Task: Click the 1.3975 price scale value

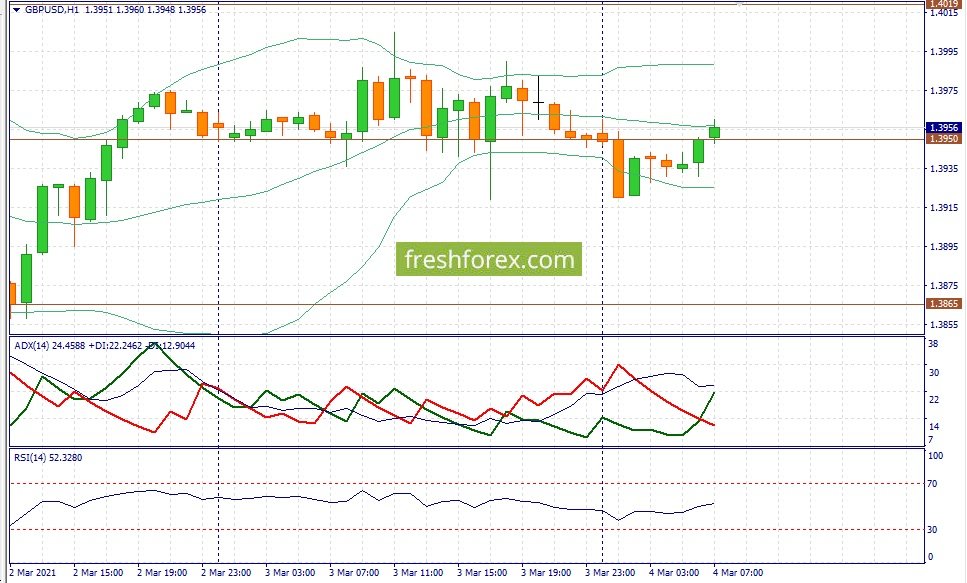Action: pyautogui.click(x=944, y=91)
